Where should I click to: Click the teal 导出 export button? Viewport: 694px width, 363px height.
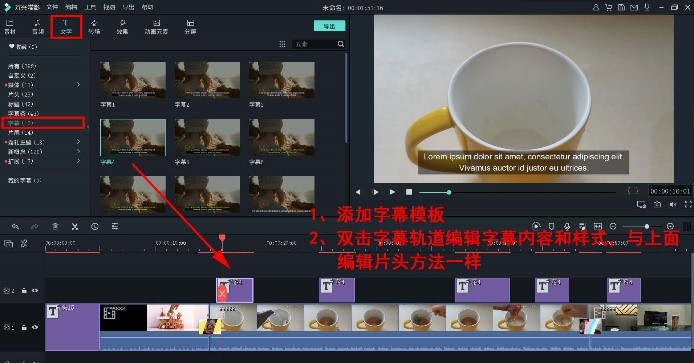coord(329,26)
